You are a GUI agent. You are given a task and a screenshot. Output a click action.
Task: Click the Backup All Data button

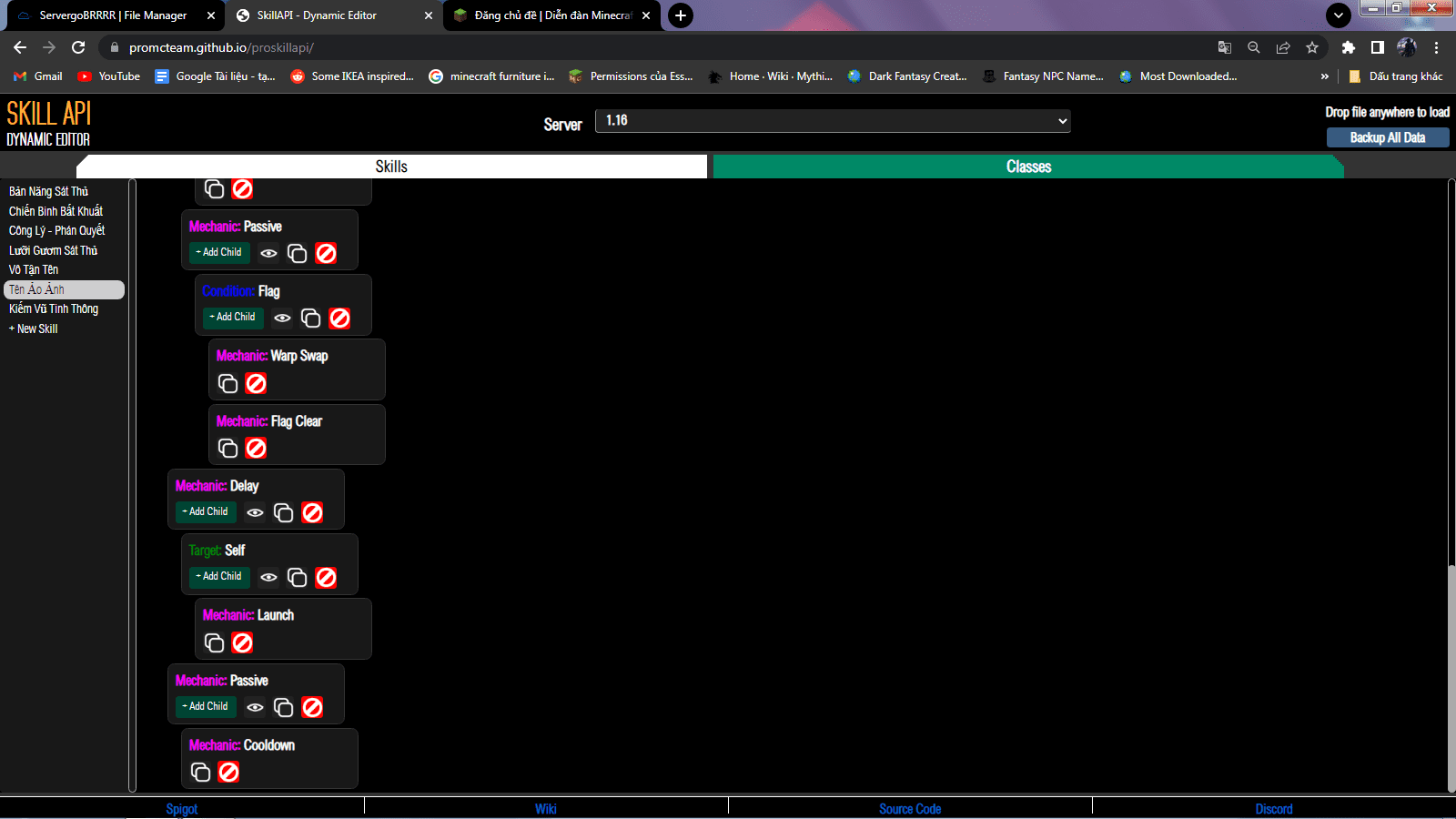tap(1388, 137)
